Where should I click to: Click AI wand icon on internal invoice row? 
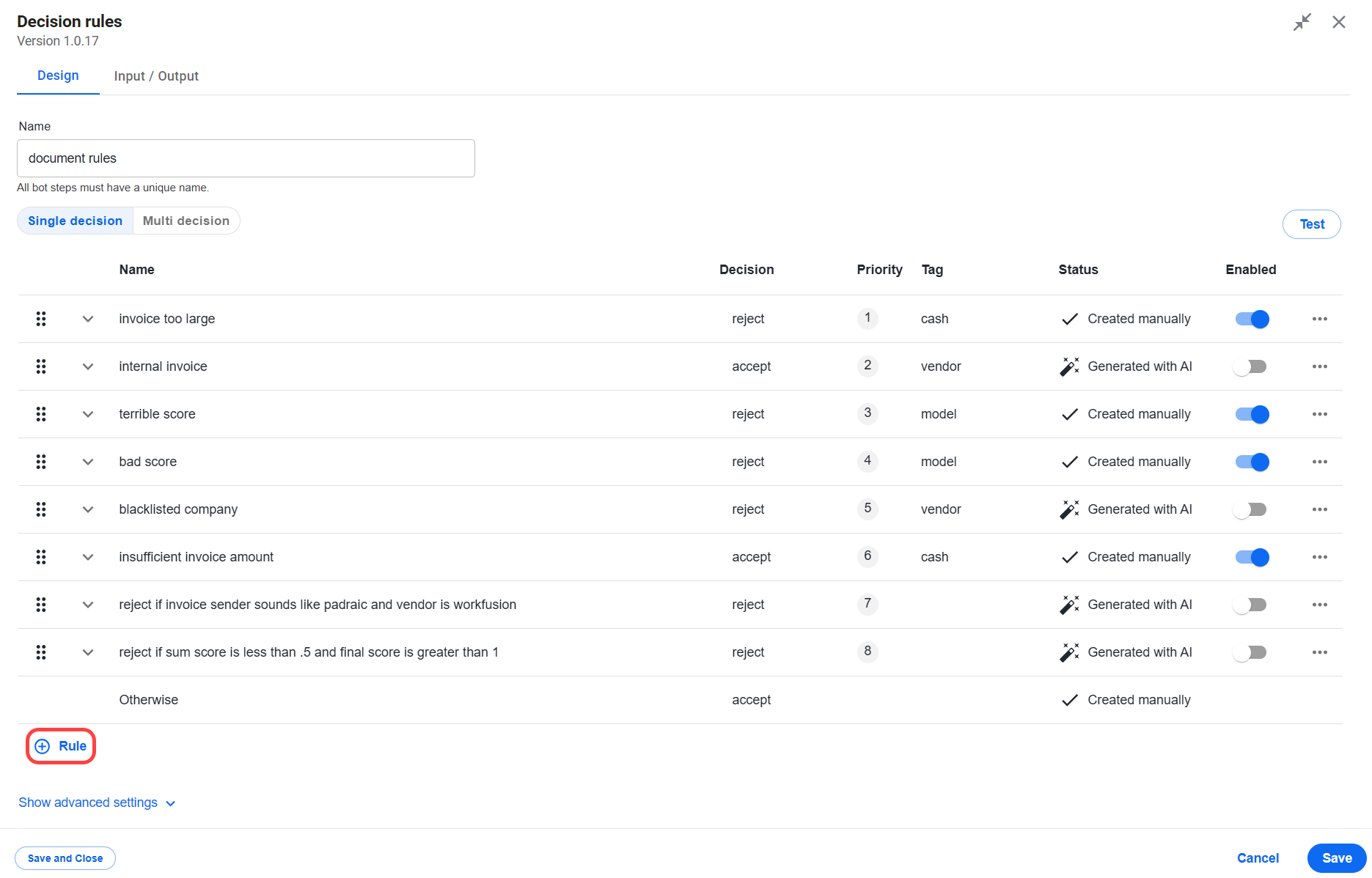(1069, 366)
